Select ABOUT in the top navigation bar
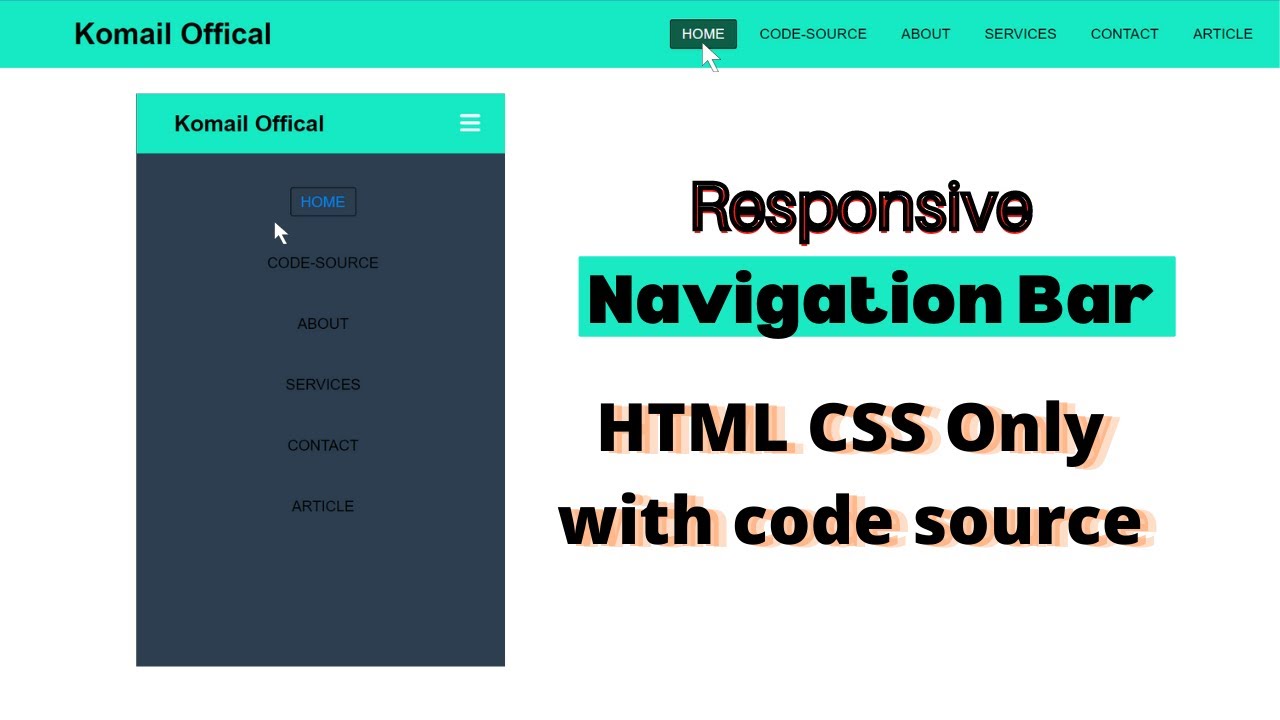Viewport: 1280px width, 720px height. [x=925, y=34]
